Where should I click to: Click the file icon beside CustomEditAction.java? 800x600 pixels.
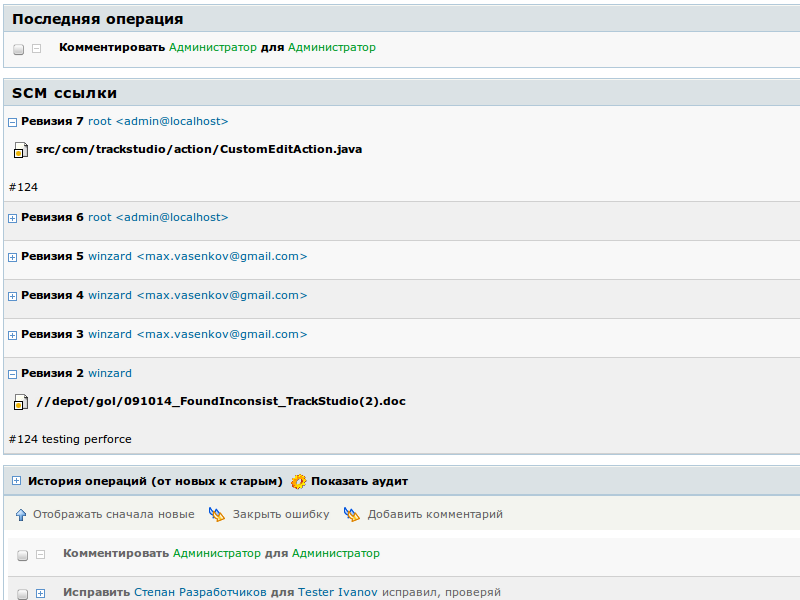(20, 150)
